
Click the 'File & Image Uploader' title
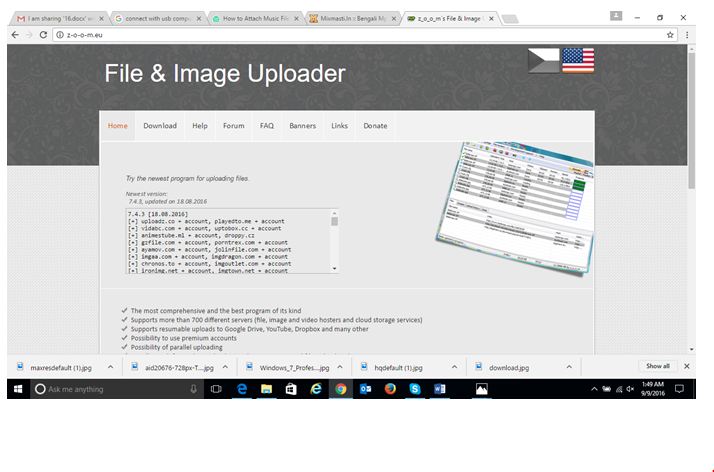225,74
